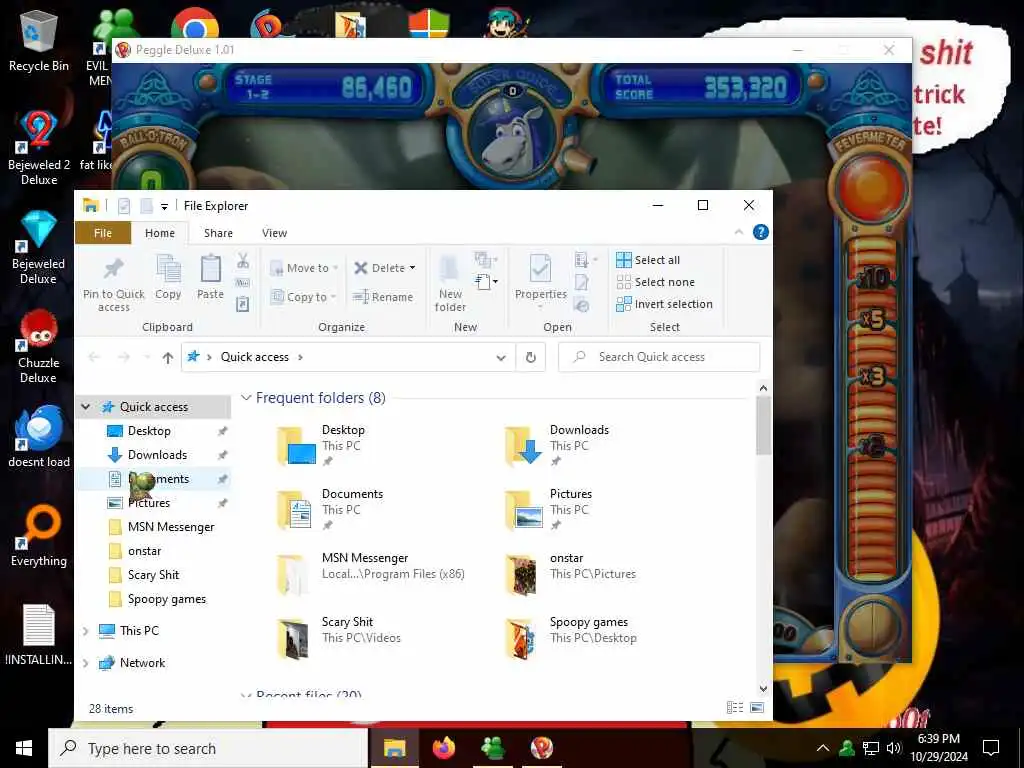Screen dimensions: 1024x768
Task: Click the File Explorer taskbar icon
Action: point(394,748)
